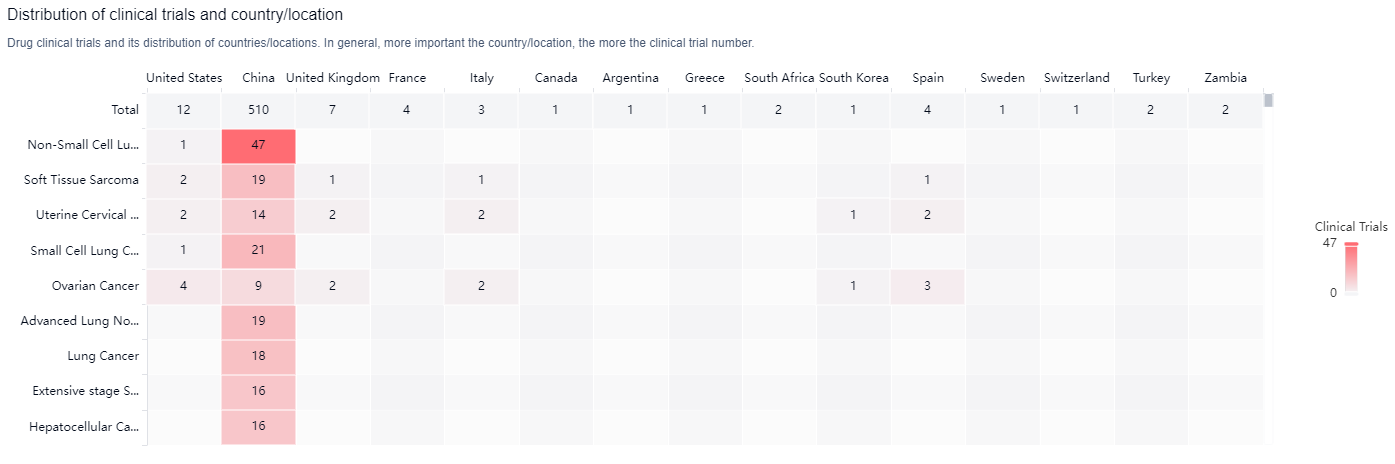The width and height of the screenshot is (1395, 464).
Task: Select the United States column header
Action: pyautogui.click(x=184, y=78)
